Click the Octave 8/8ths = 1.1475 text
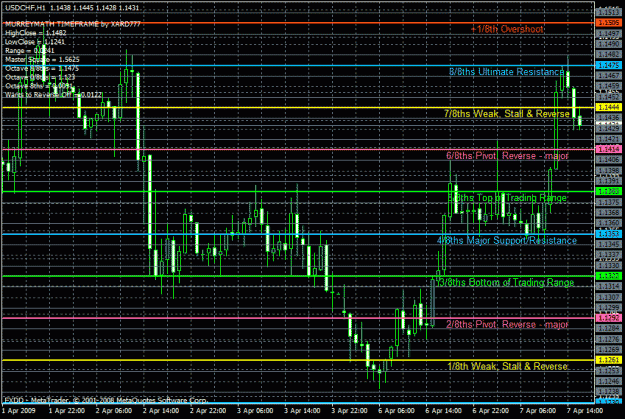 [x=42, y=69]
